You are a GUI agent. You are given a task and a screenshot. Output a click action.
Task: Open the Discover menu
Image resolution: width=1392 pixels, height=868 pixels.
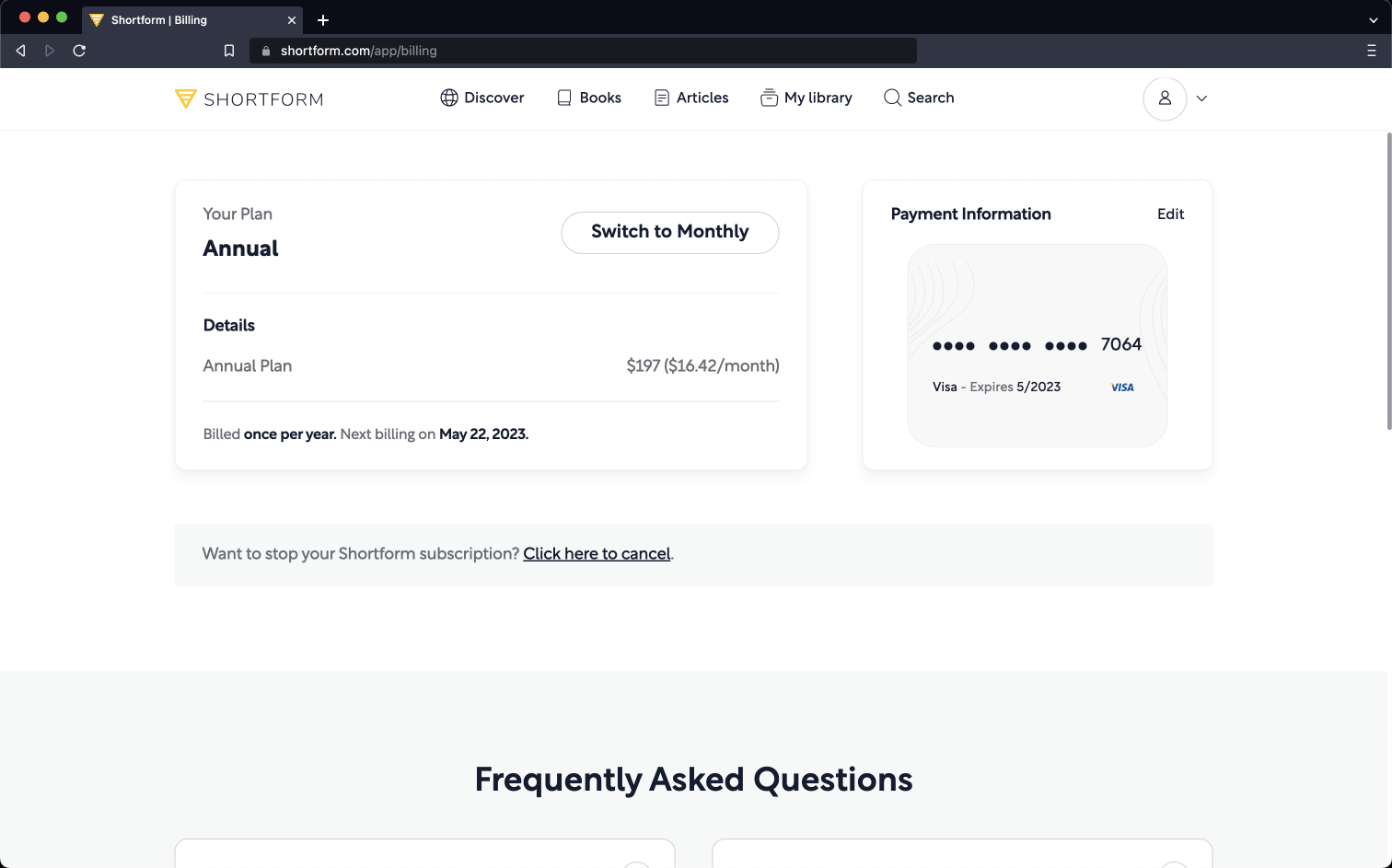[x=482, y=98]
